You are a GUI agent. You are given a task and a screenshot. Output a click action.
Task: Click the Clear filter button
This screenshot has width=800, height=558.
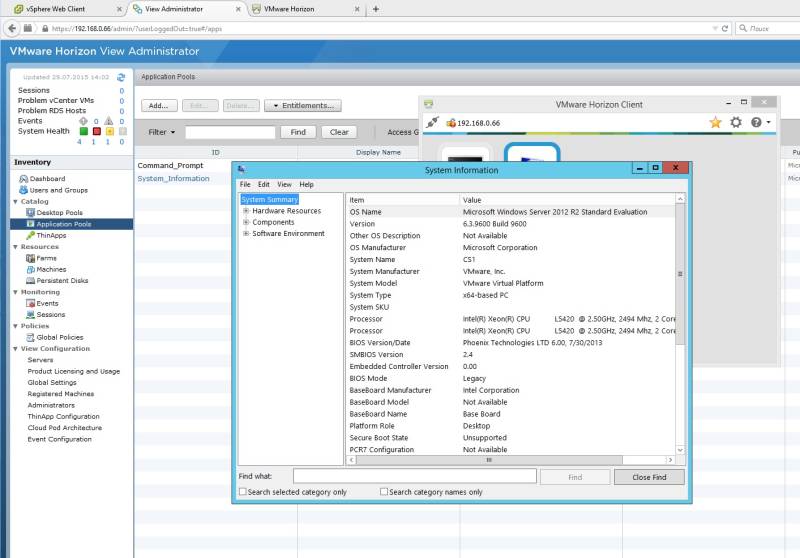coord(339,132)
